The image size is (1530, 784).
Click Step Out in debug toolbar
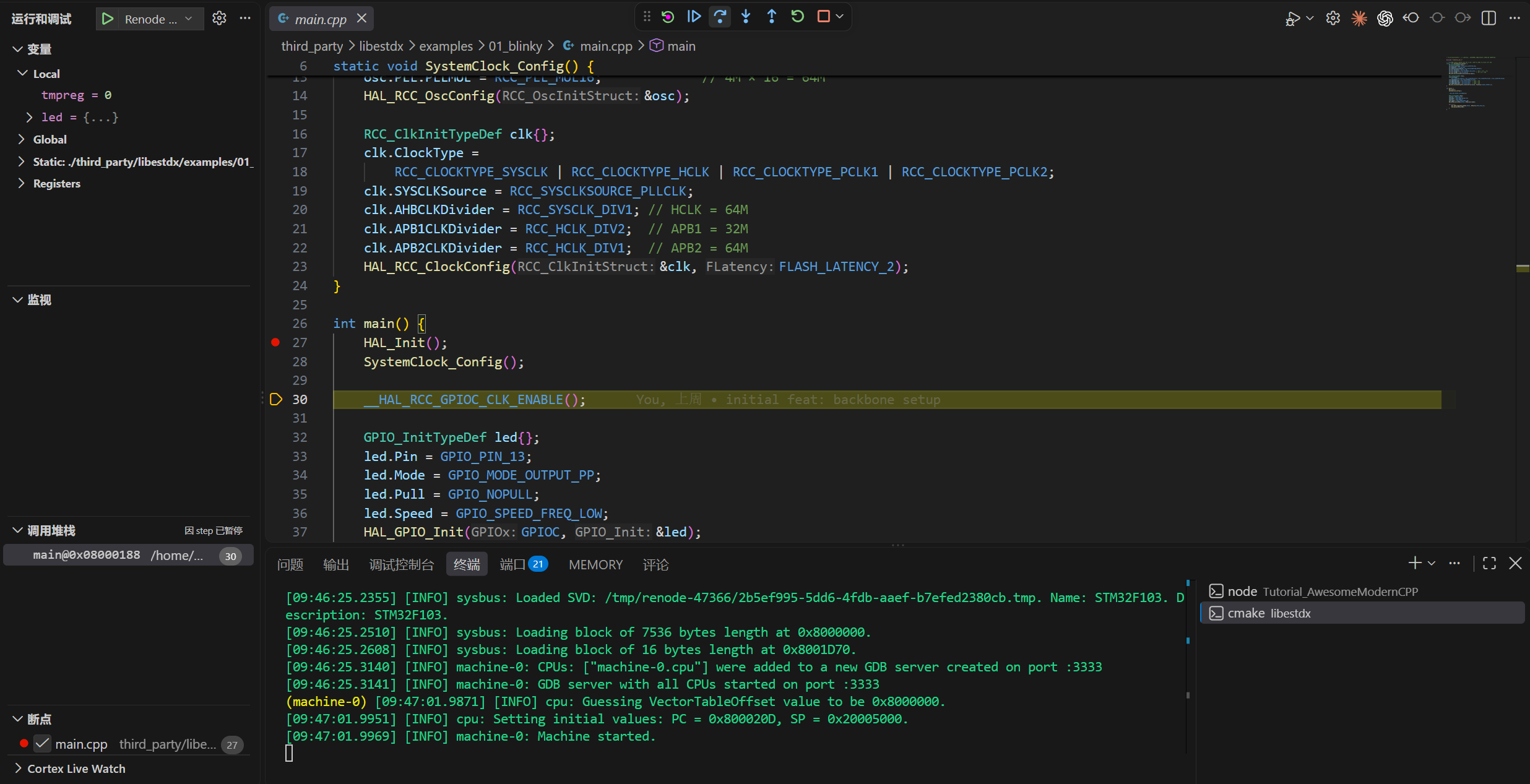772,17
